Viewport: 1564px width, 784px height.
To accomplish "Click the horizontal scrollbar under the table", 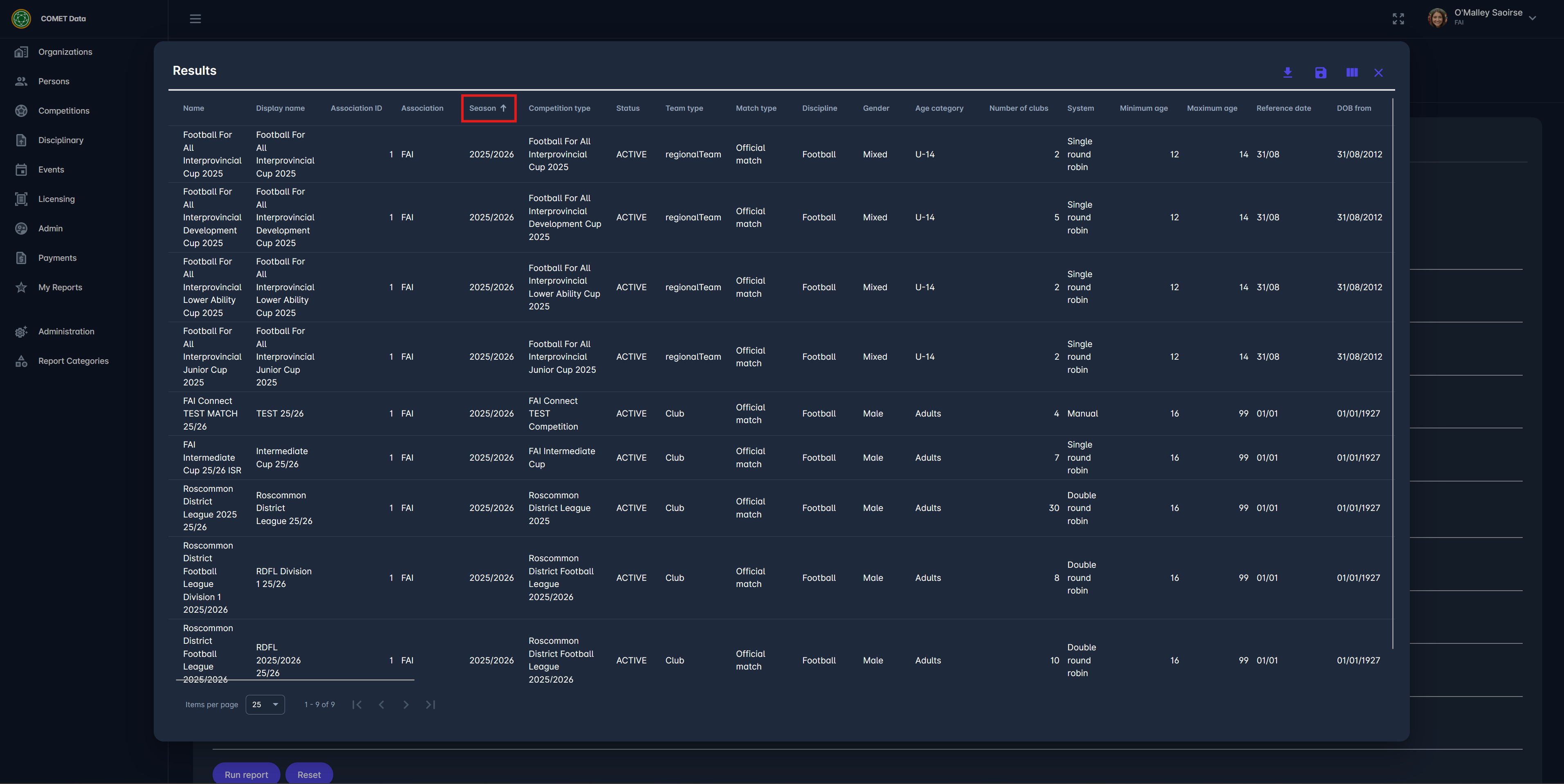I will pos(295,680).
